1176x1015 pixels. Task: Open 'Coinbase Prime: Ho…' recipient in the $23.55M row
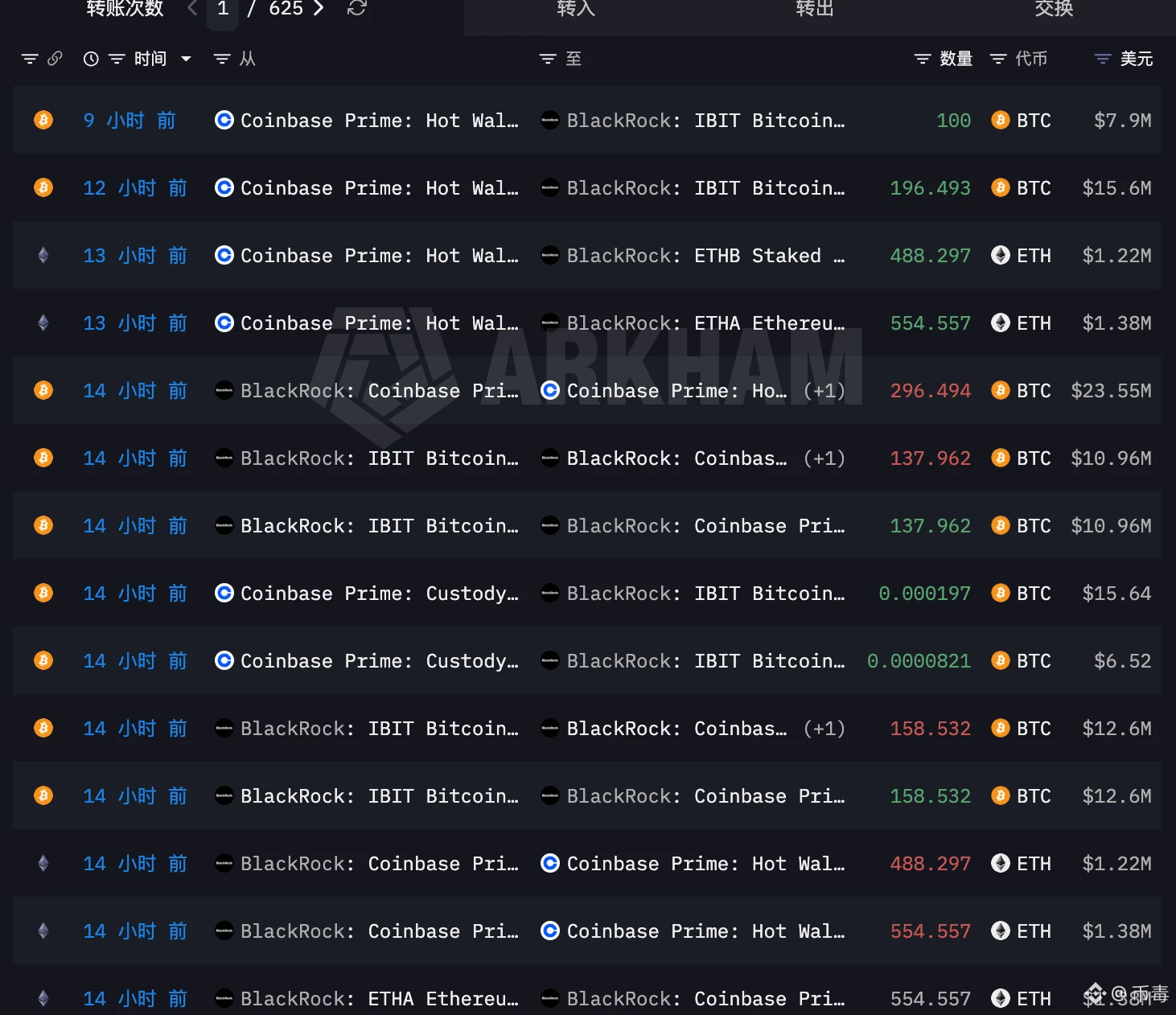click(676, 390)
